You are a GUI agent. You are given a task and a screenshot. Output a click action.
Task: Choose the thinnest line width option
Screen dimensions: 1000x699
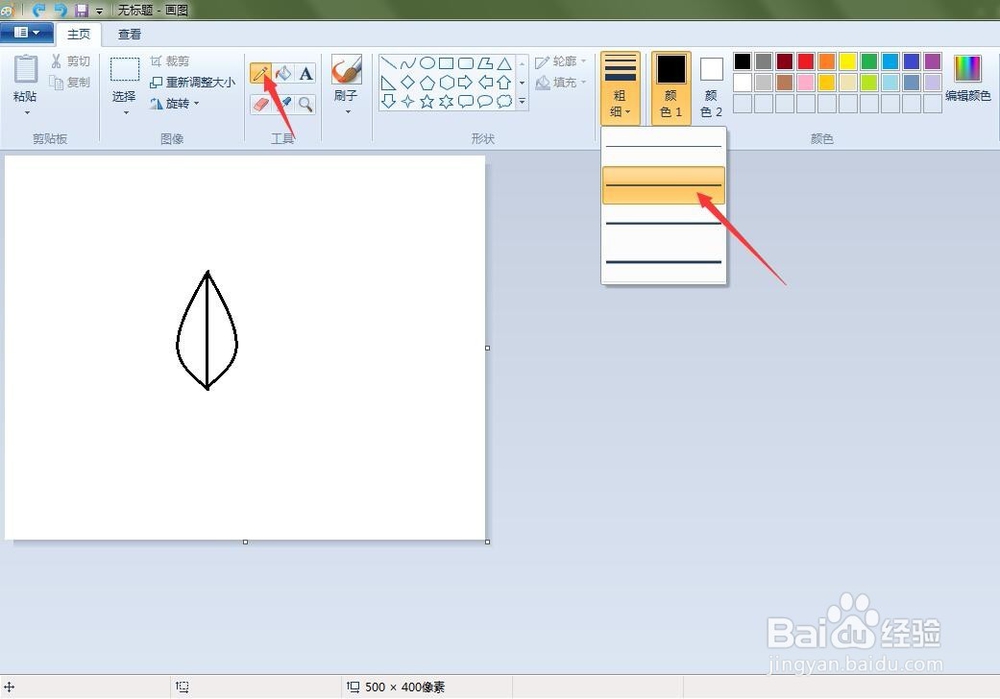[663, 147]
